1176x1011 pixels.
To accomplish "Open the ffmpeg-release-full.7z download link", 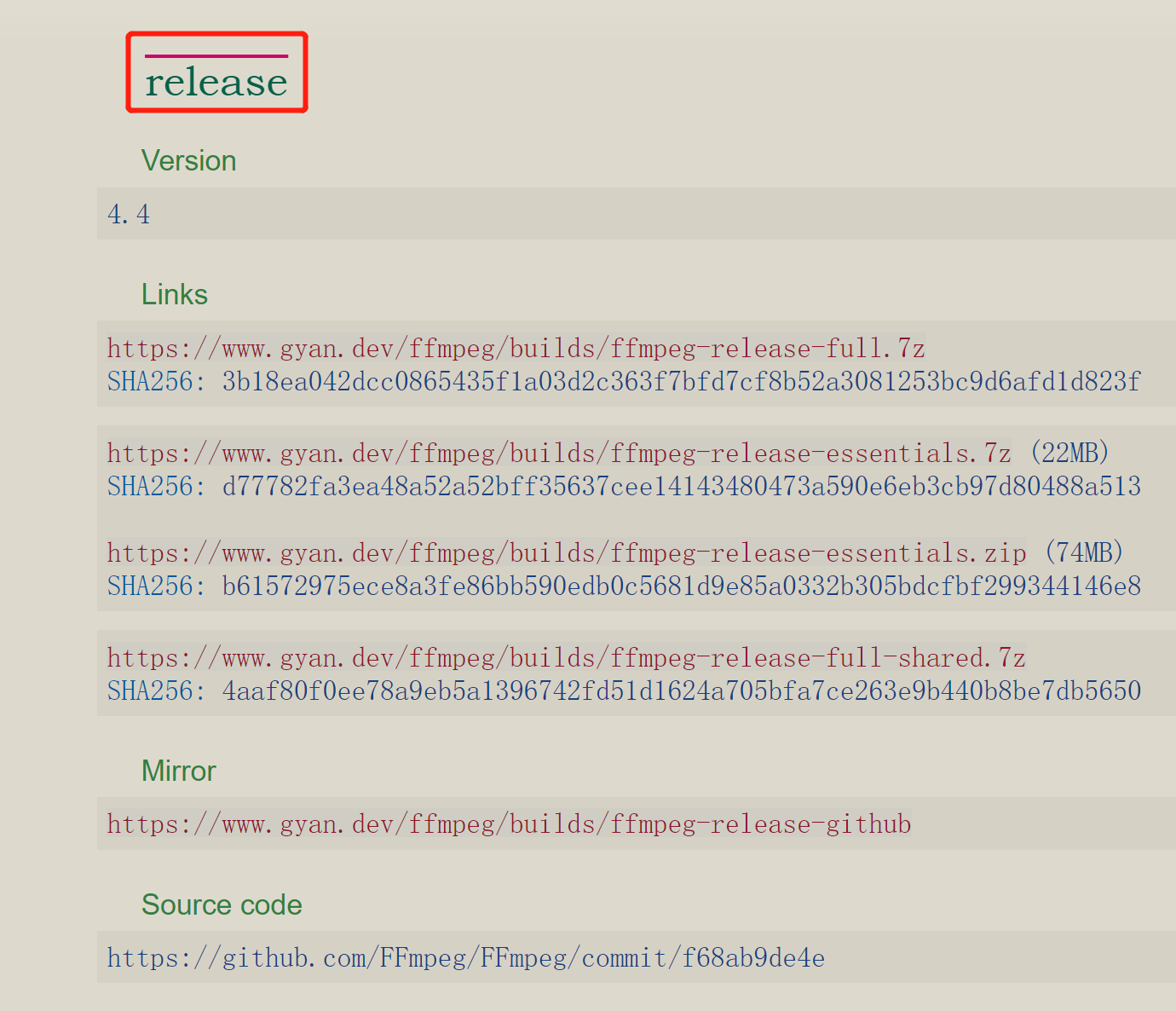I will (516, 349).
